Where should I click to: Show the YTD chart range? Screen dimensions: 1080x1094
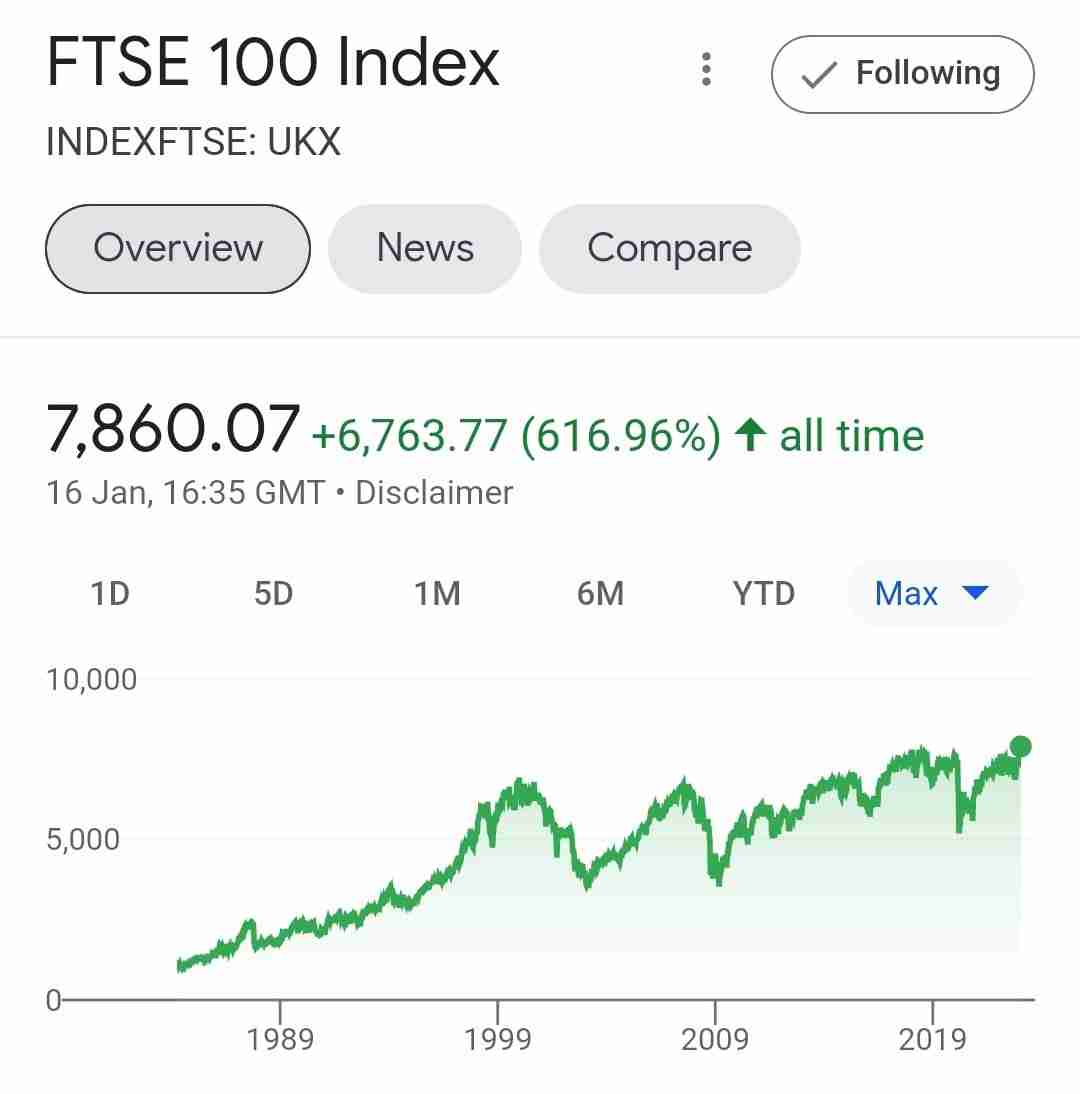click(763, 594)
